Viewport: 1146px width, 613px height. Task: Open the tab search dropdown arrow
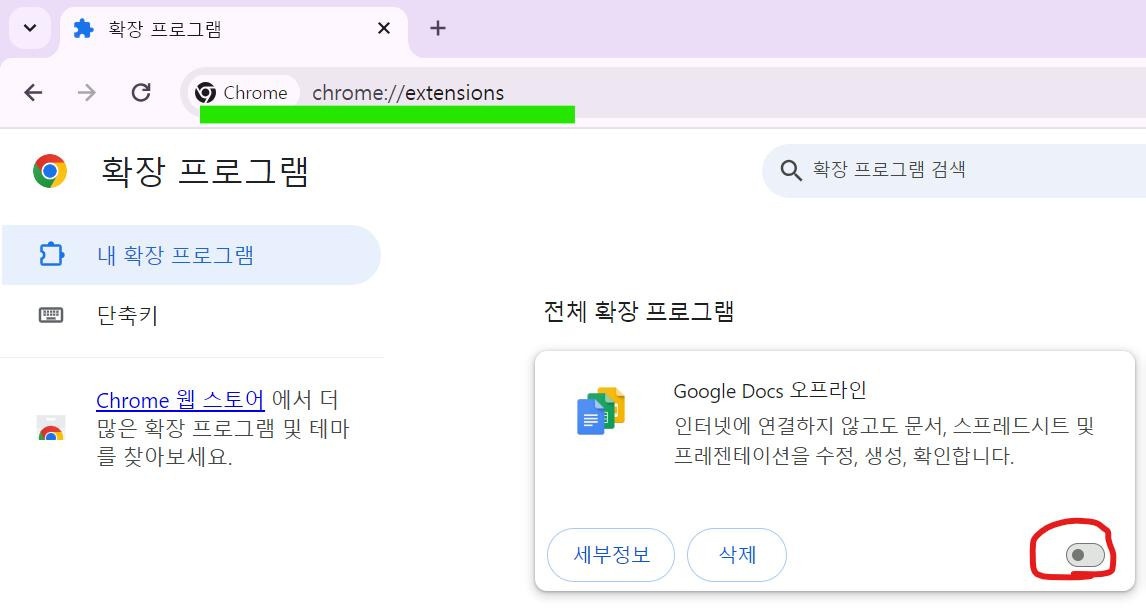click(x=30, y=28)
